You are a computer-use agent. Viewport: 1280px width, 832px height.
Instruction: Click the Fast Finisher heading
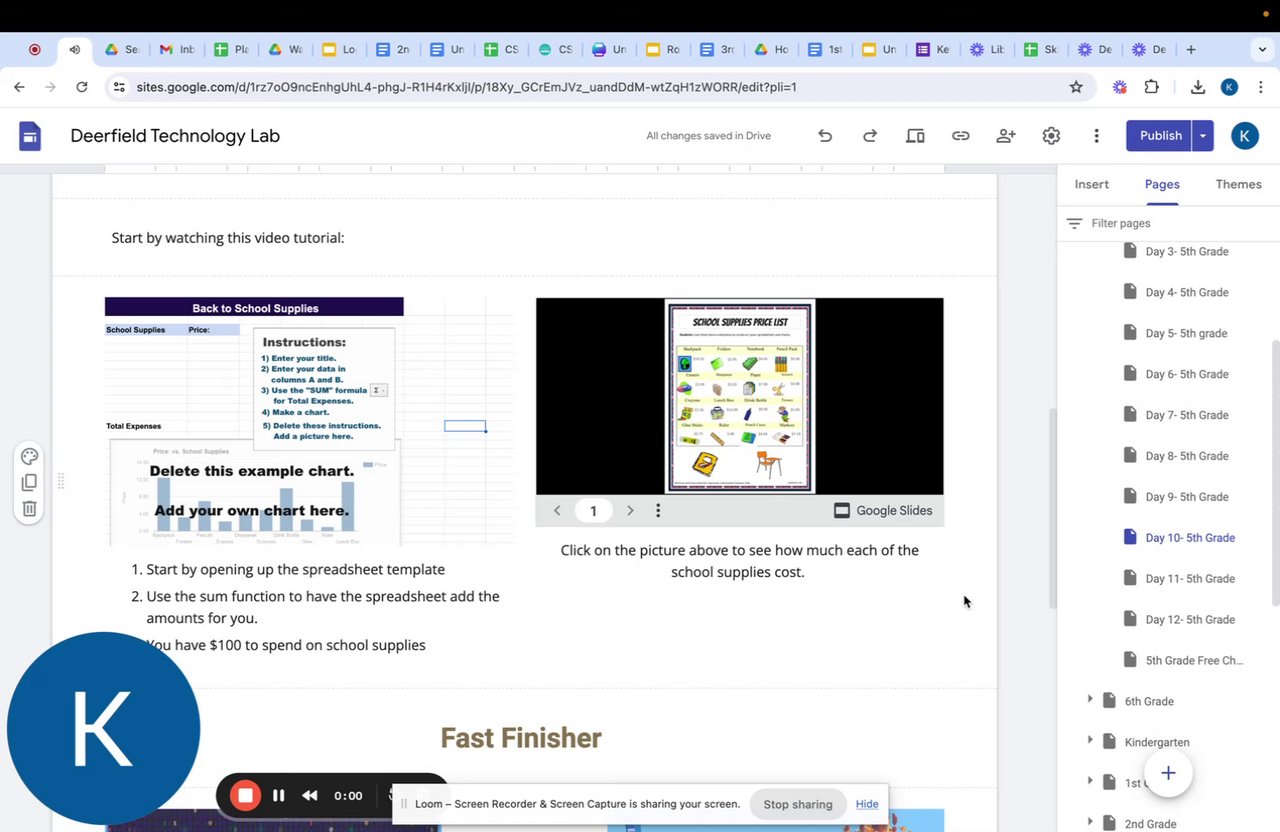point(521,738)
